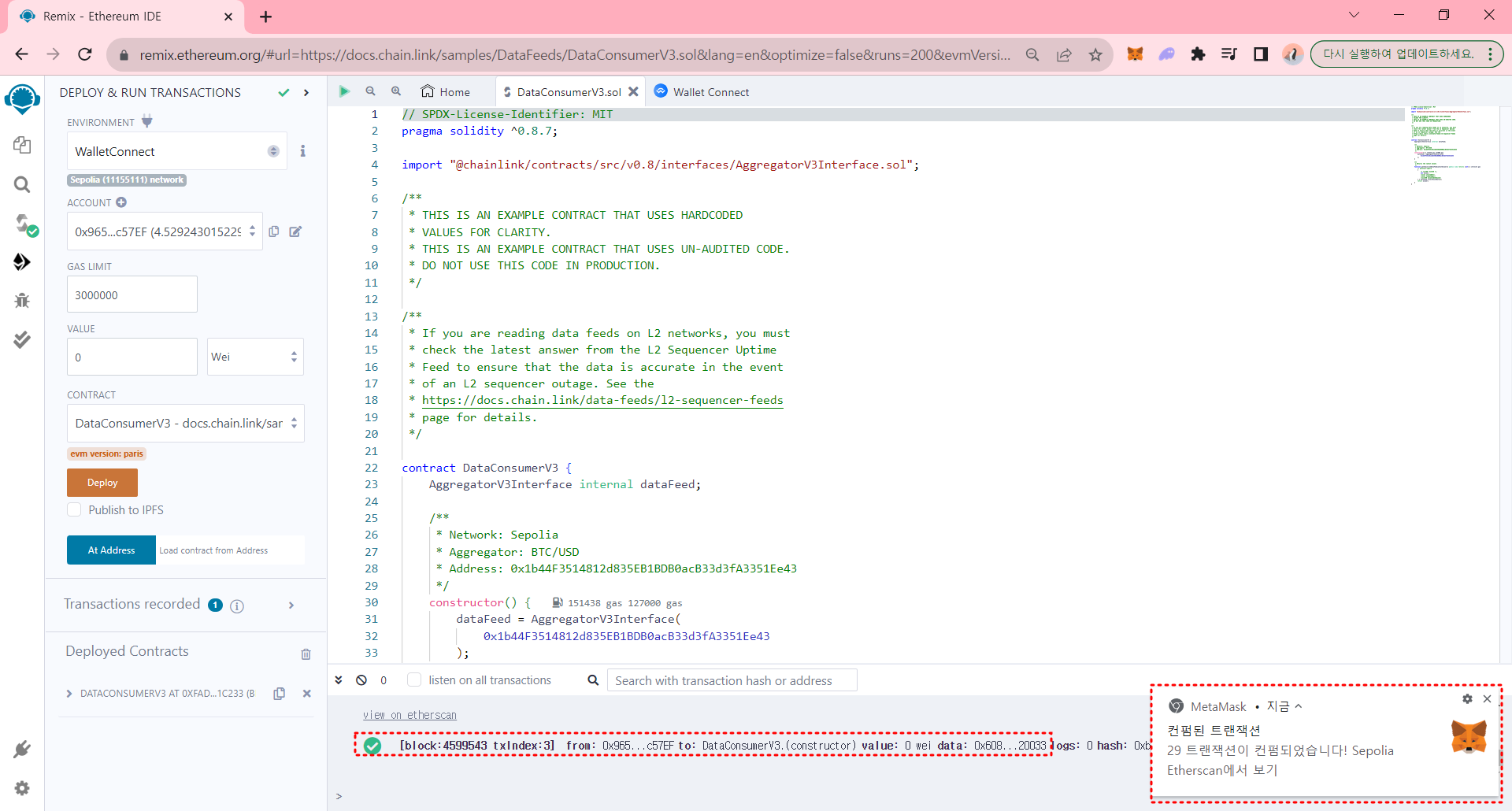Screen dimensions: 1512x811
Task: Open the Debugger bug icon in sidebar
Action: pos(22,300)
